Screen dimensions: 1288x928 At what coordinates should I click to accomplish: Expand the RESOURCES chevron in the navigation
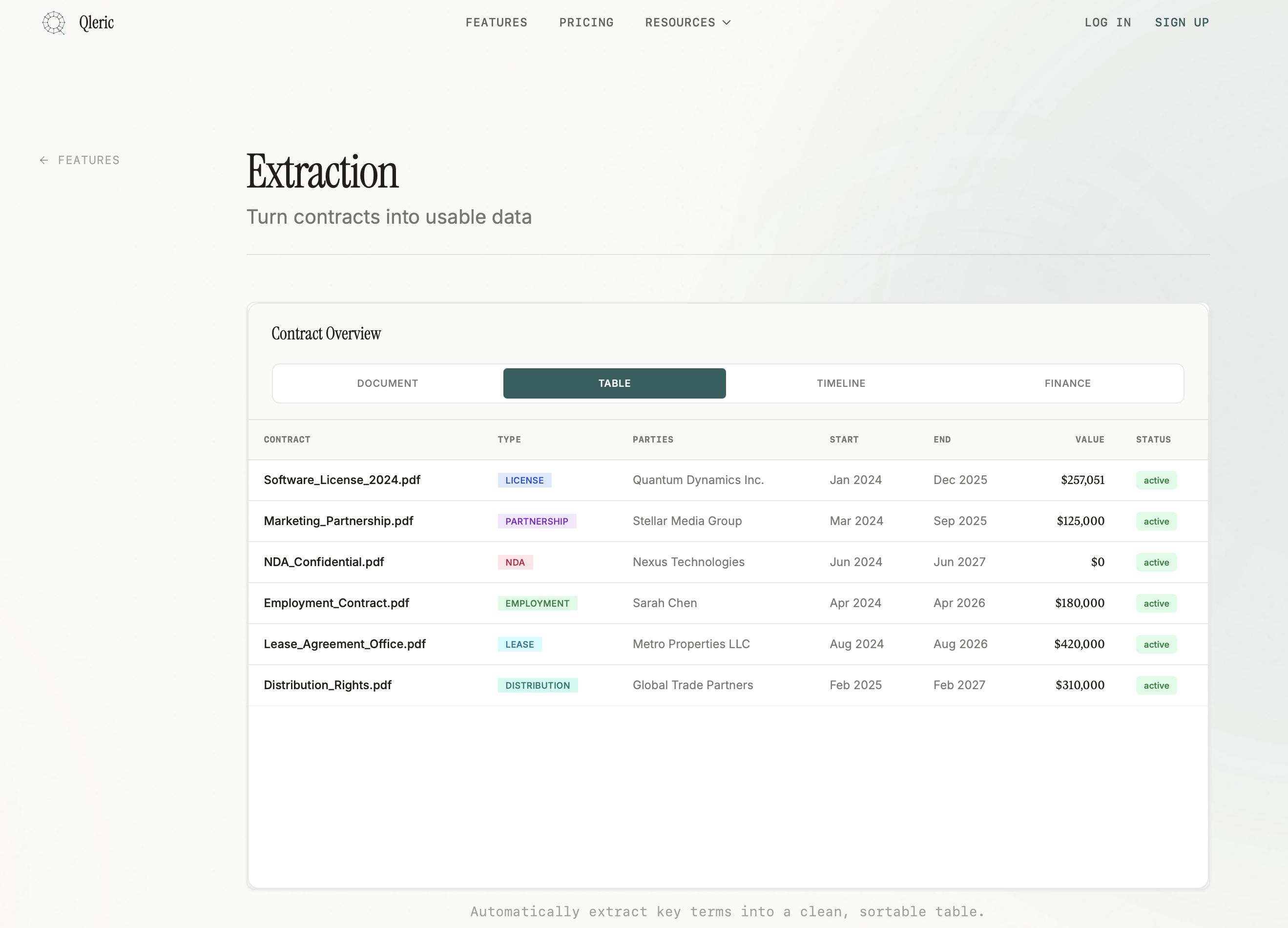(727, 23)
